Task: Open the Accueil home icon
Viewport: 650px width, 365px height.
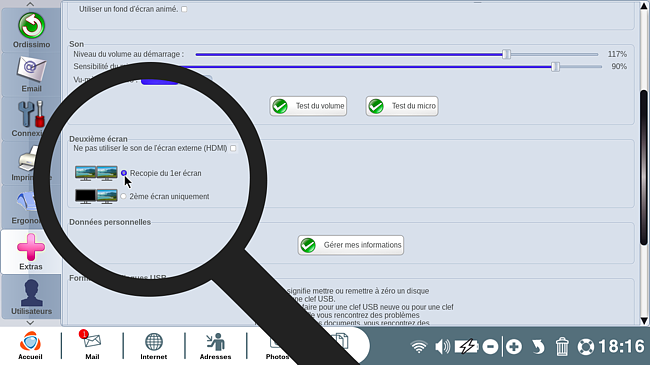Action: (30, 346)
